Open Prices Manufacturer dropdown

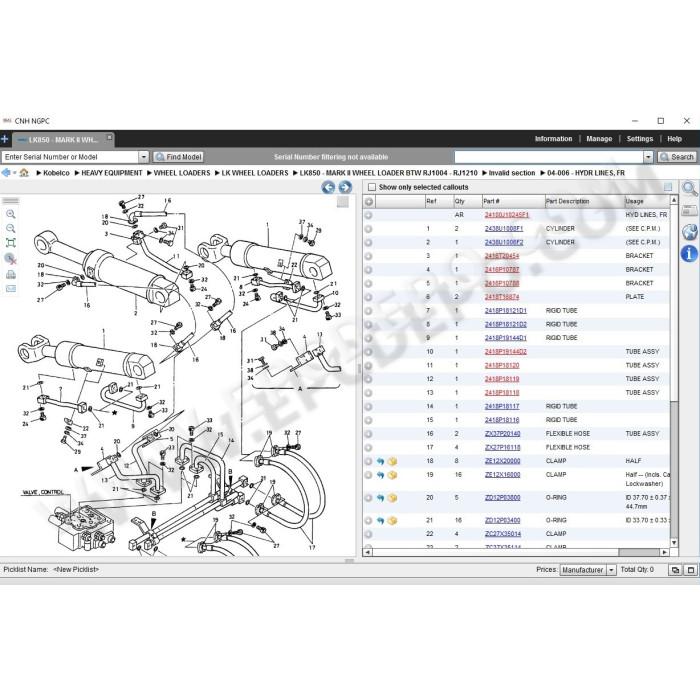(x=611, y=570)
